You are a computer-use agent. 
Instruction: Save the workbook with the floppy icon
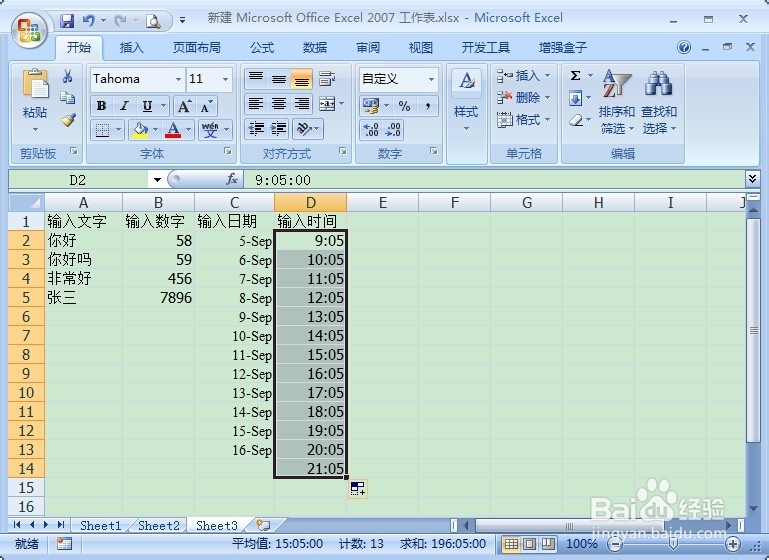click(67, 21)
